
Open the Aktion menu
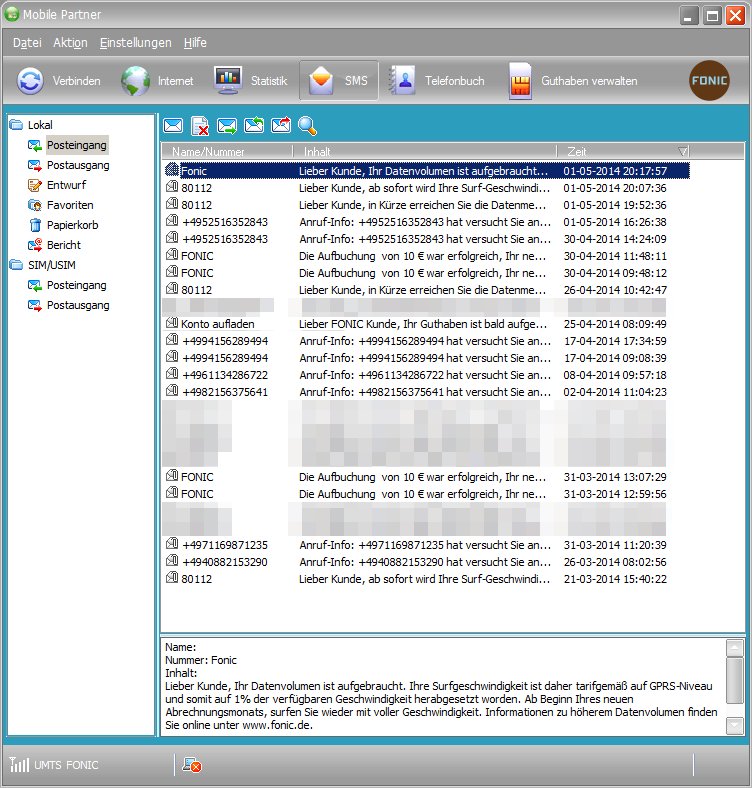[x=70, y=43]
